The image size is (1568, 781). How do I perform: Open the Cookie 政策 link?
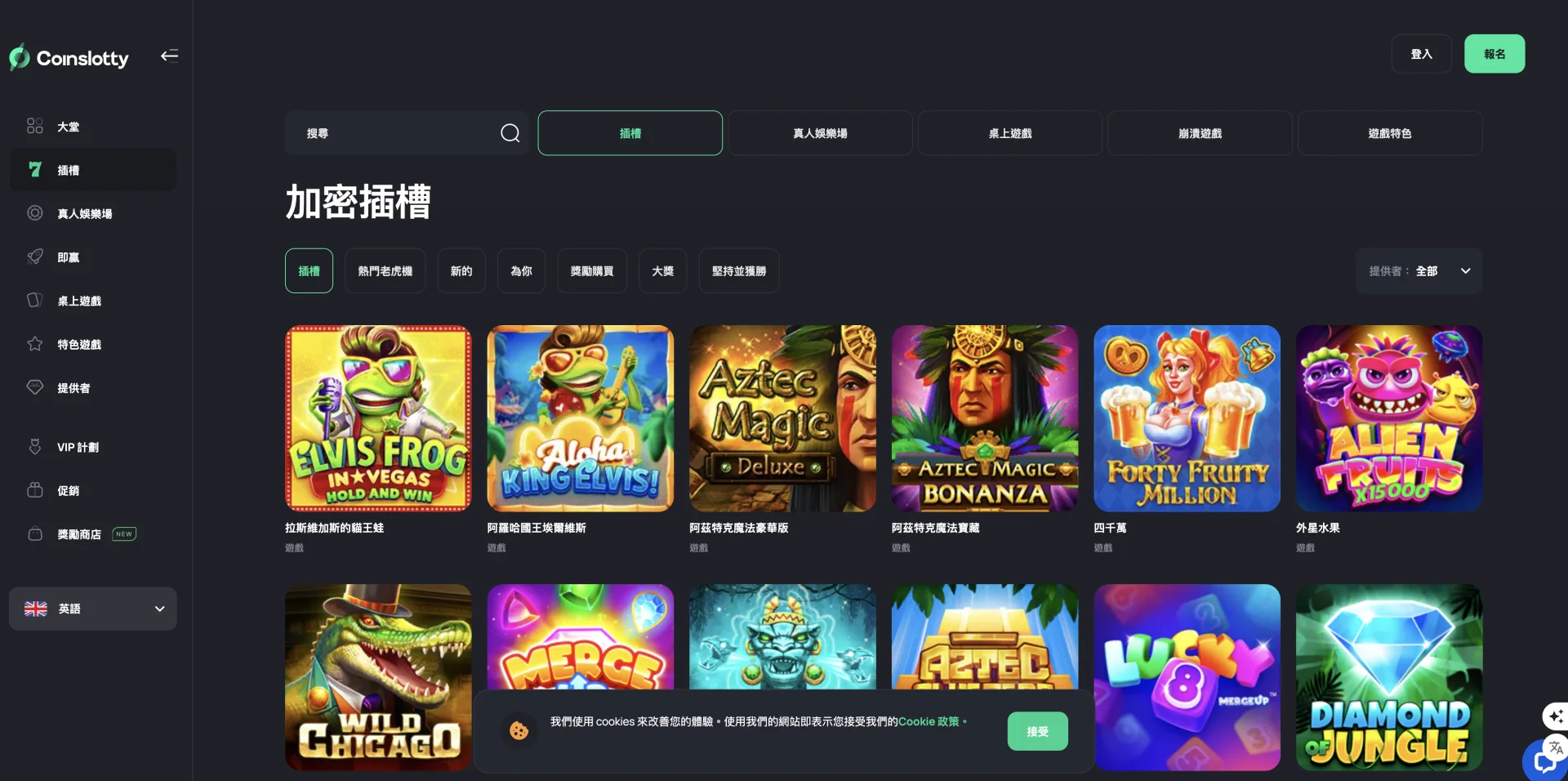pyautogui.click(x=929, y=721)
